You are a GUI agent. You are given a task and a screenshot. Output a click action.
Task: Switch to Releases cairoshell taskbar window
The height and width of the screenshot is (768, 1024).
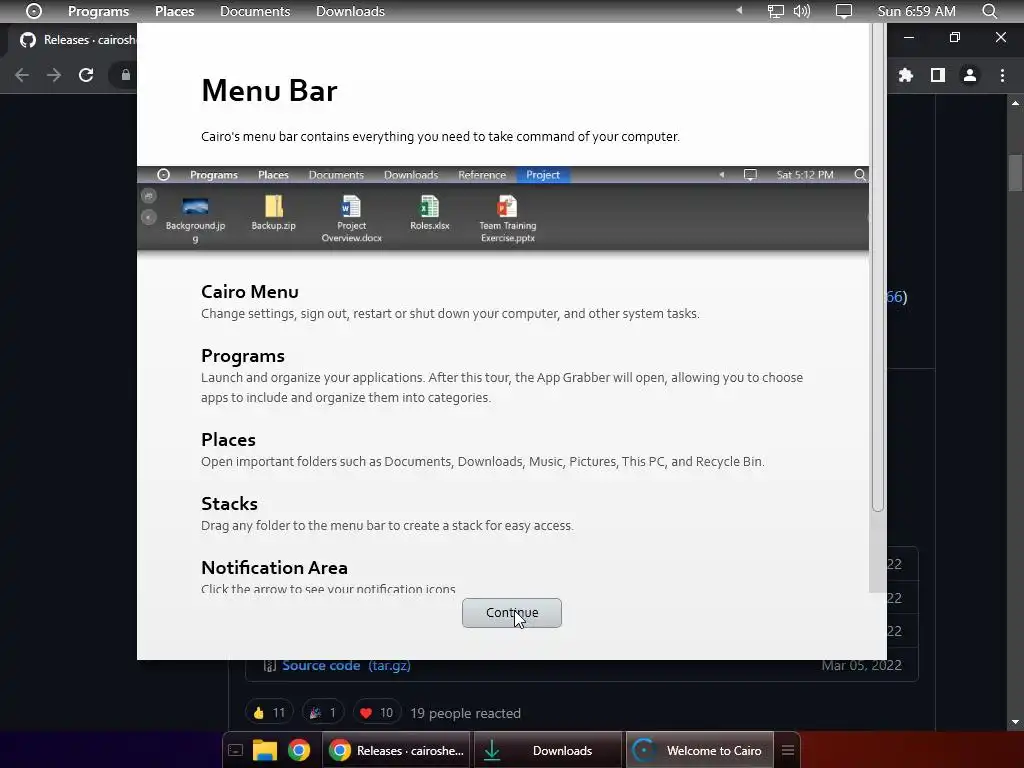[397, 750]
